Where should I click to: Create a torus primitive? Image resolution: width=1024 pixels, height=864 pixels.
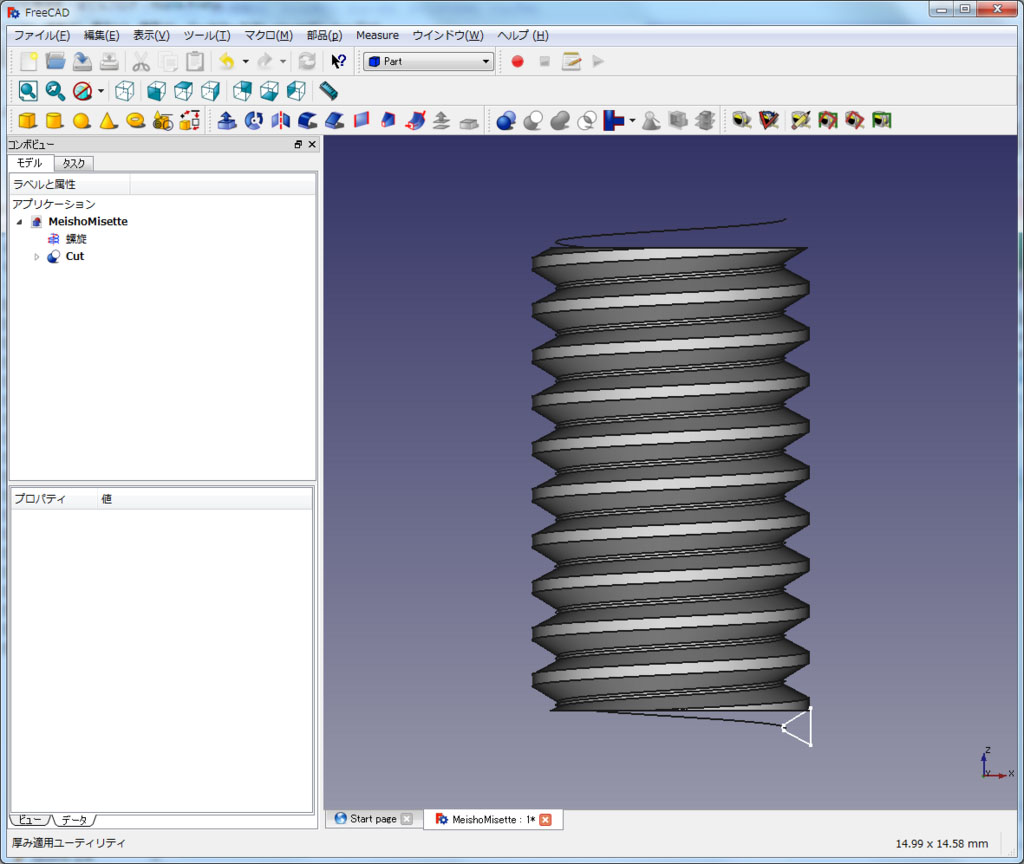pos(135,120)
